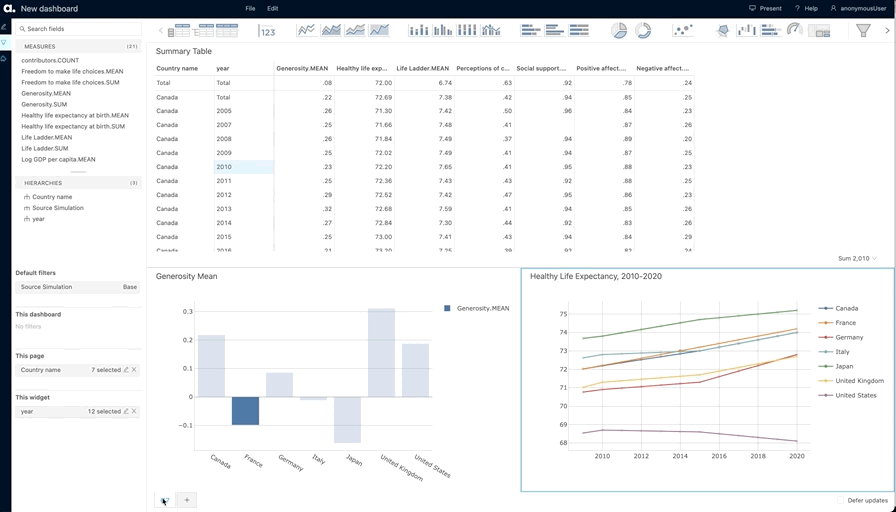Expand the Country name hierarchy
Screen dimensions: 896x512
(x=48, y=197)
